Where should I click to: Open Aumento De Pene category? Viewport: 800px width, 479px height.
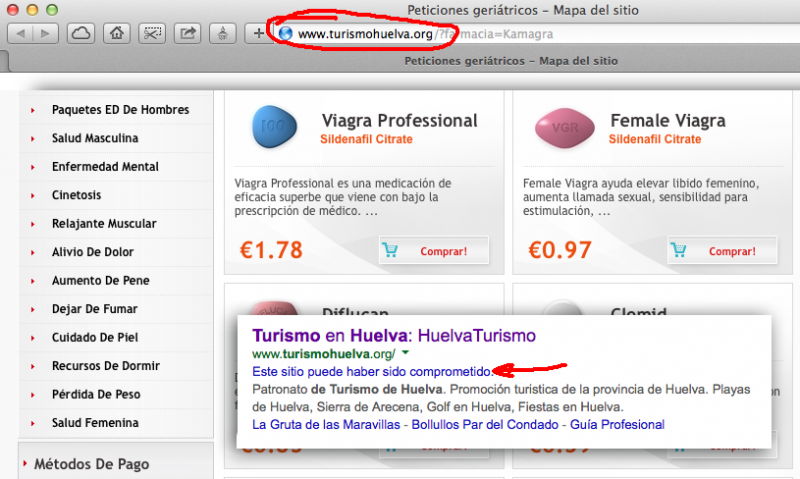[101, 281]
